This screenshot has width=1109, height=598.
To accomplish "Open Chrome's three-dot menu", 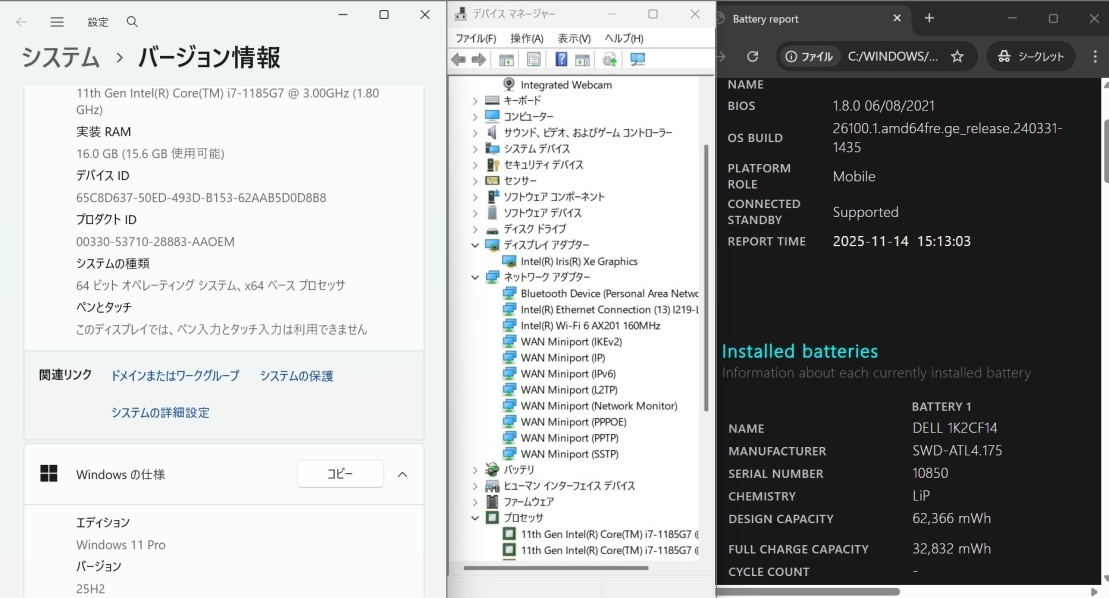I will coord(1095,56).
